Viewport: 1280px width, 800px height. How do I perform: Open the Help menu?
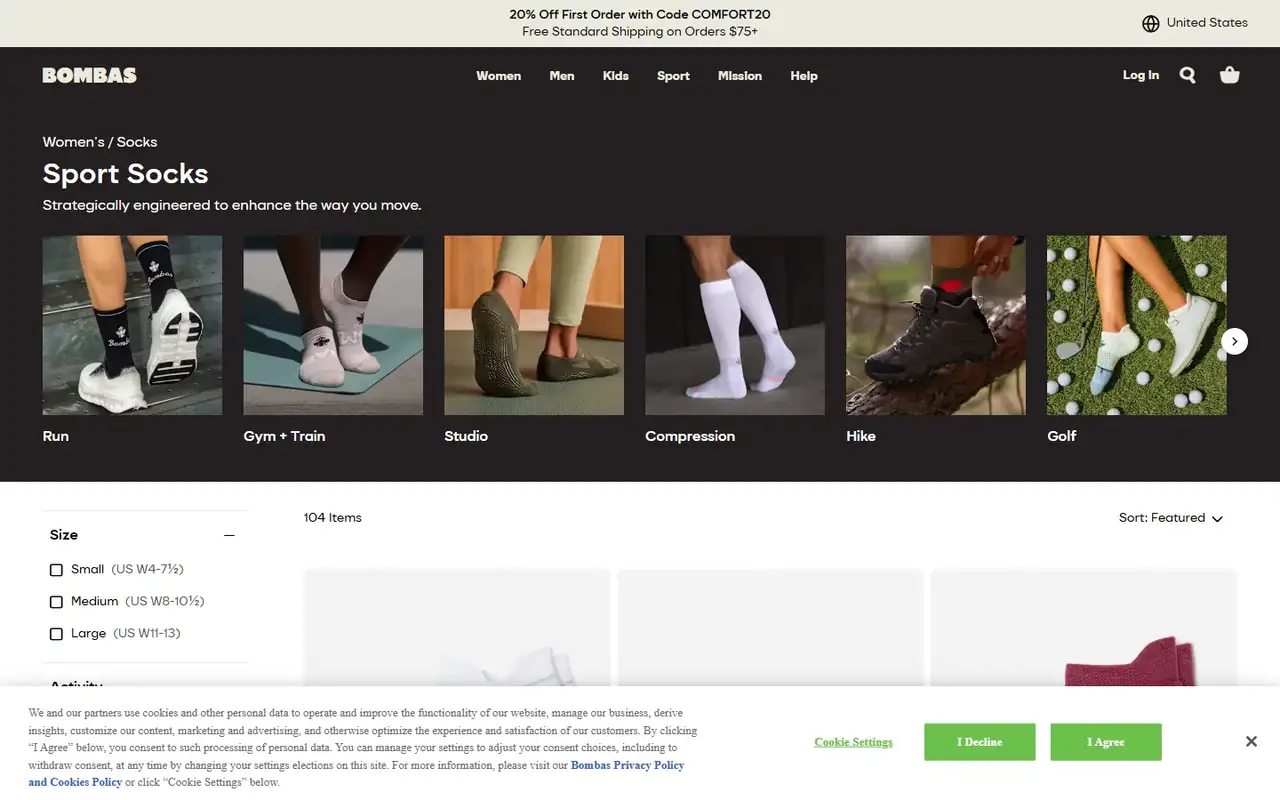click(x=804, y=76)
